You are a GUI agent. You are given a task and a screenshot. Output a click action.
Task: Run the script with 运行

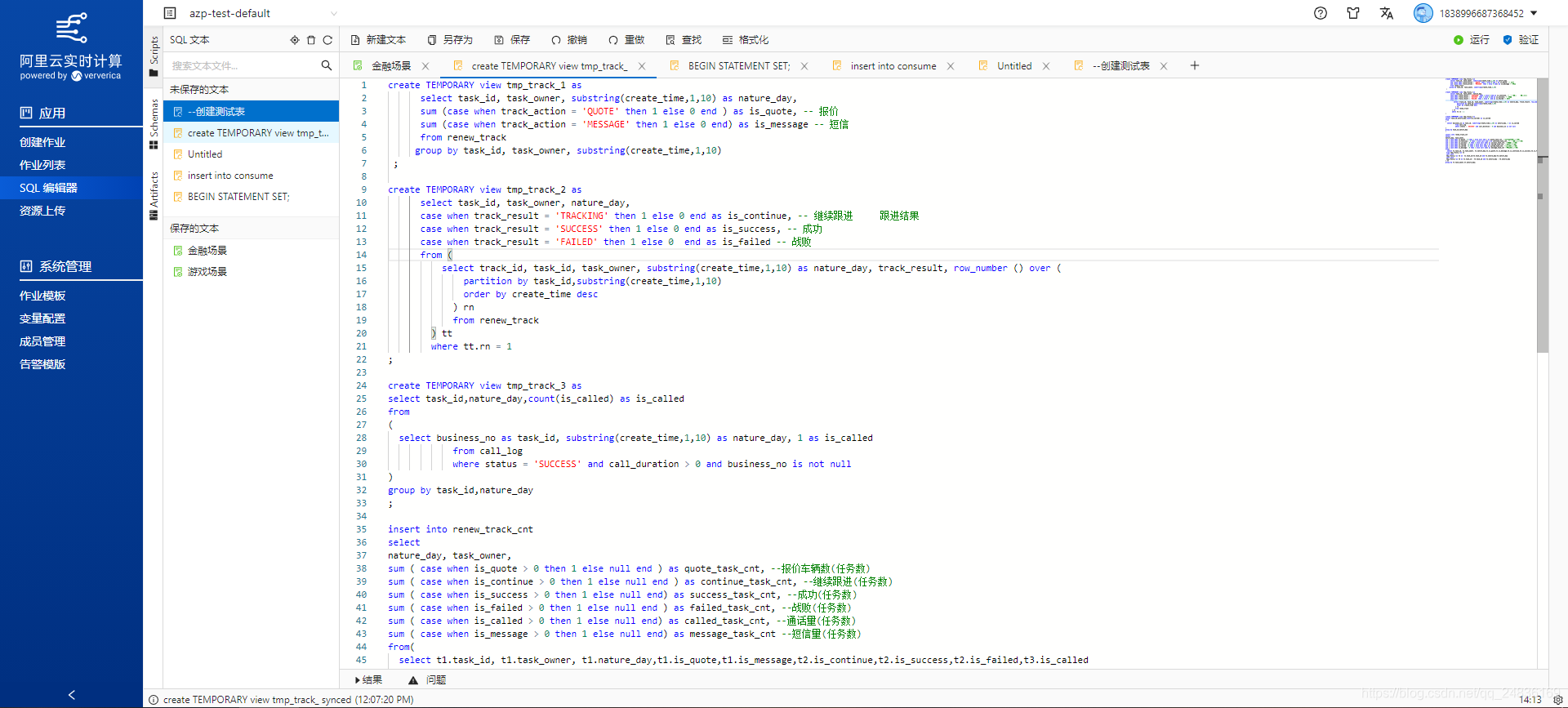pos(1472,40)
